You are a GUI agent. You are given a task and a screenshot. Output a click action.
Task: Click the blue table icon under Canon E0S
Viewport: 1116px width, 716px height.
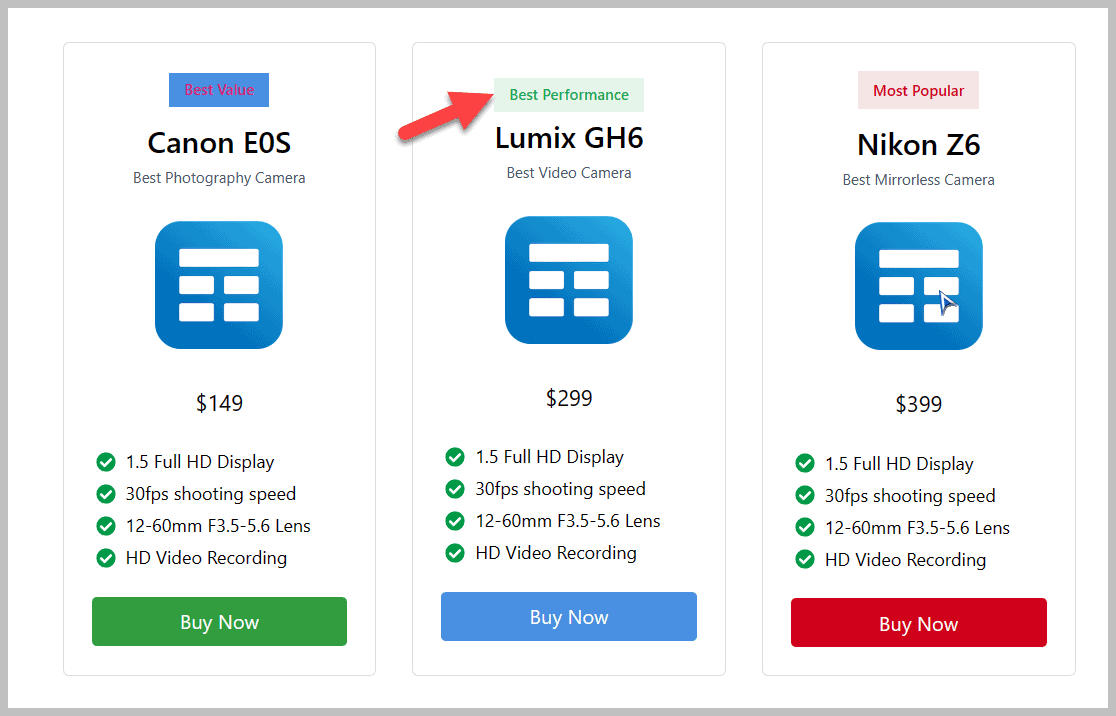point(219,285)
